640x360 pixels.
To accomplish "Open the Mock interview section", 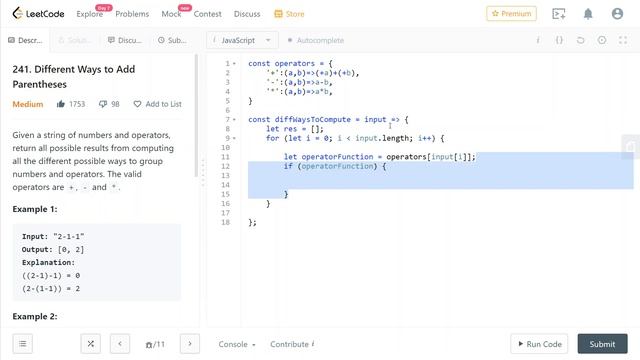I will point(171,14).
